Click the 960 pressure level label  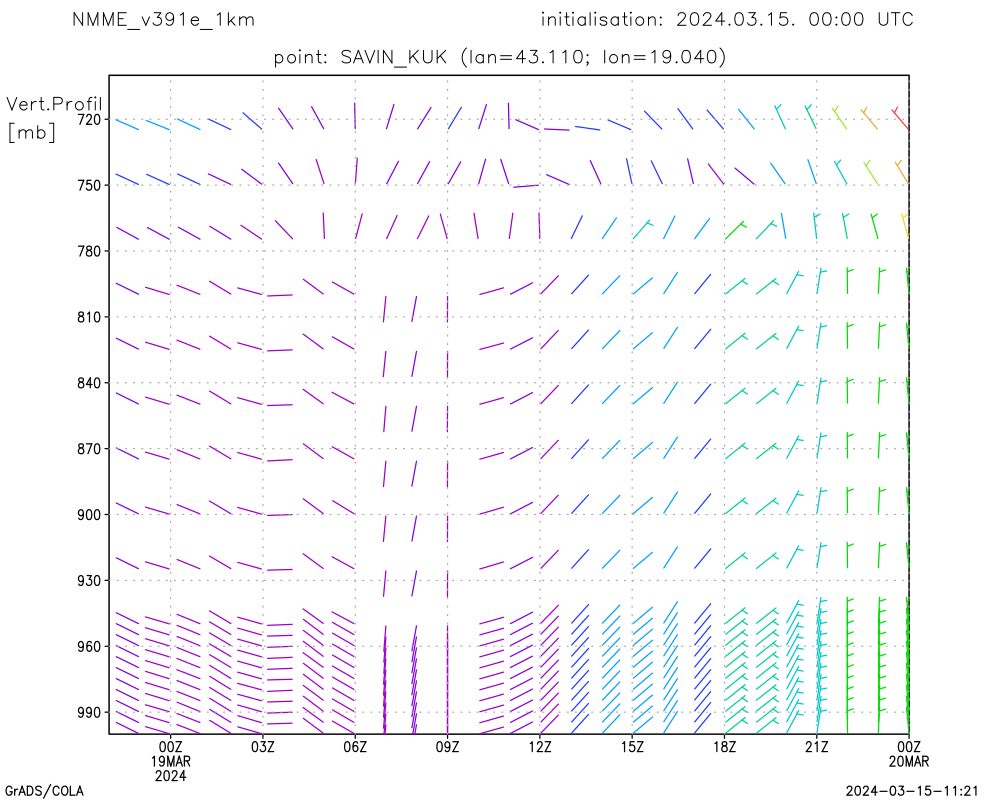pyautogui.click(x=89, y=647)
